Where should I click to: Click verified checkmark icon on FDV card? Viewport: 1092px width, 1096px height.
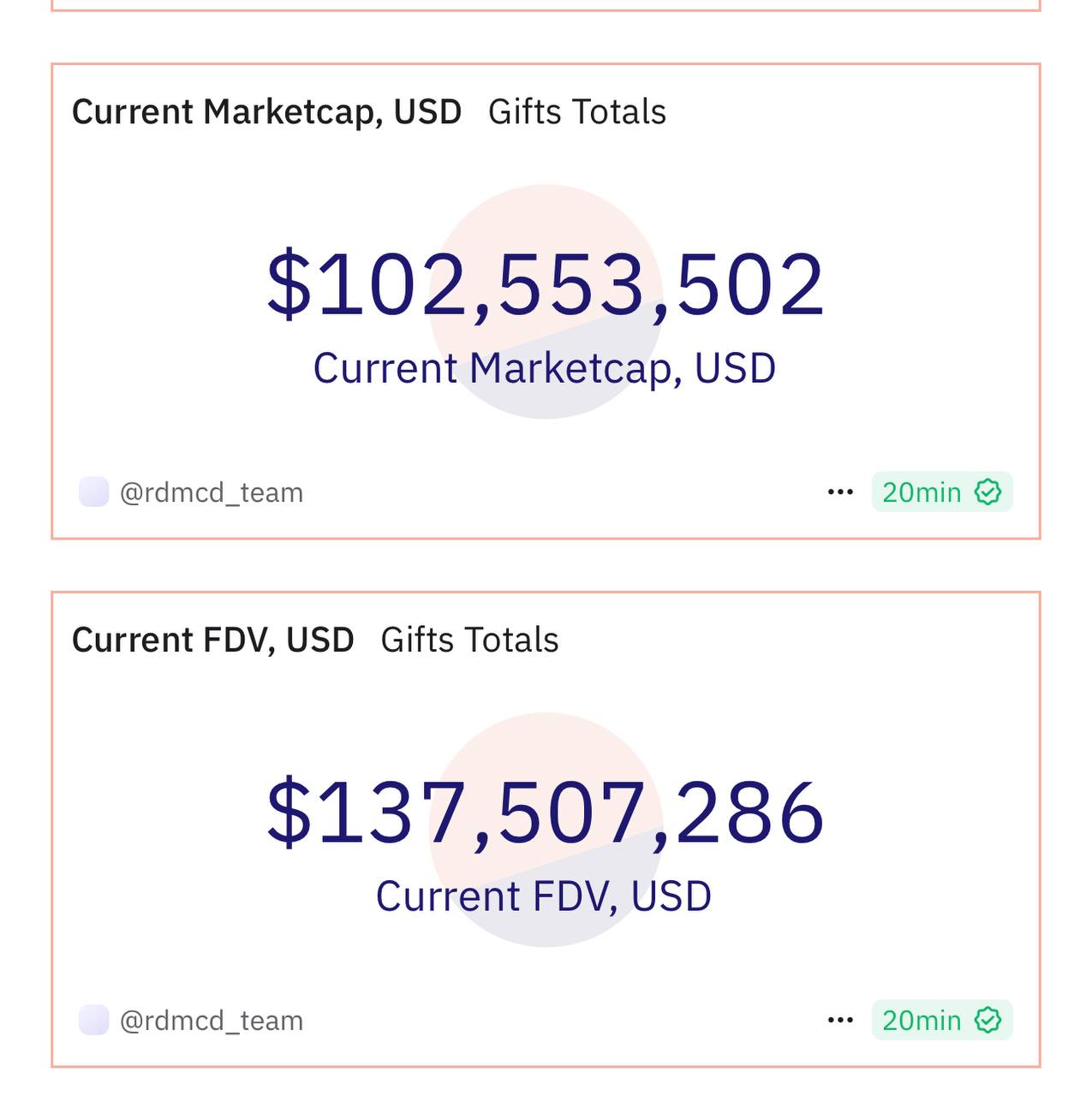tap(988, 1021)
